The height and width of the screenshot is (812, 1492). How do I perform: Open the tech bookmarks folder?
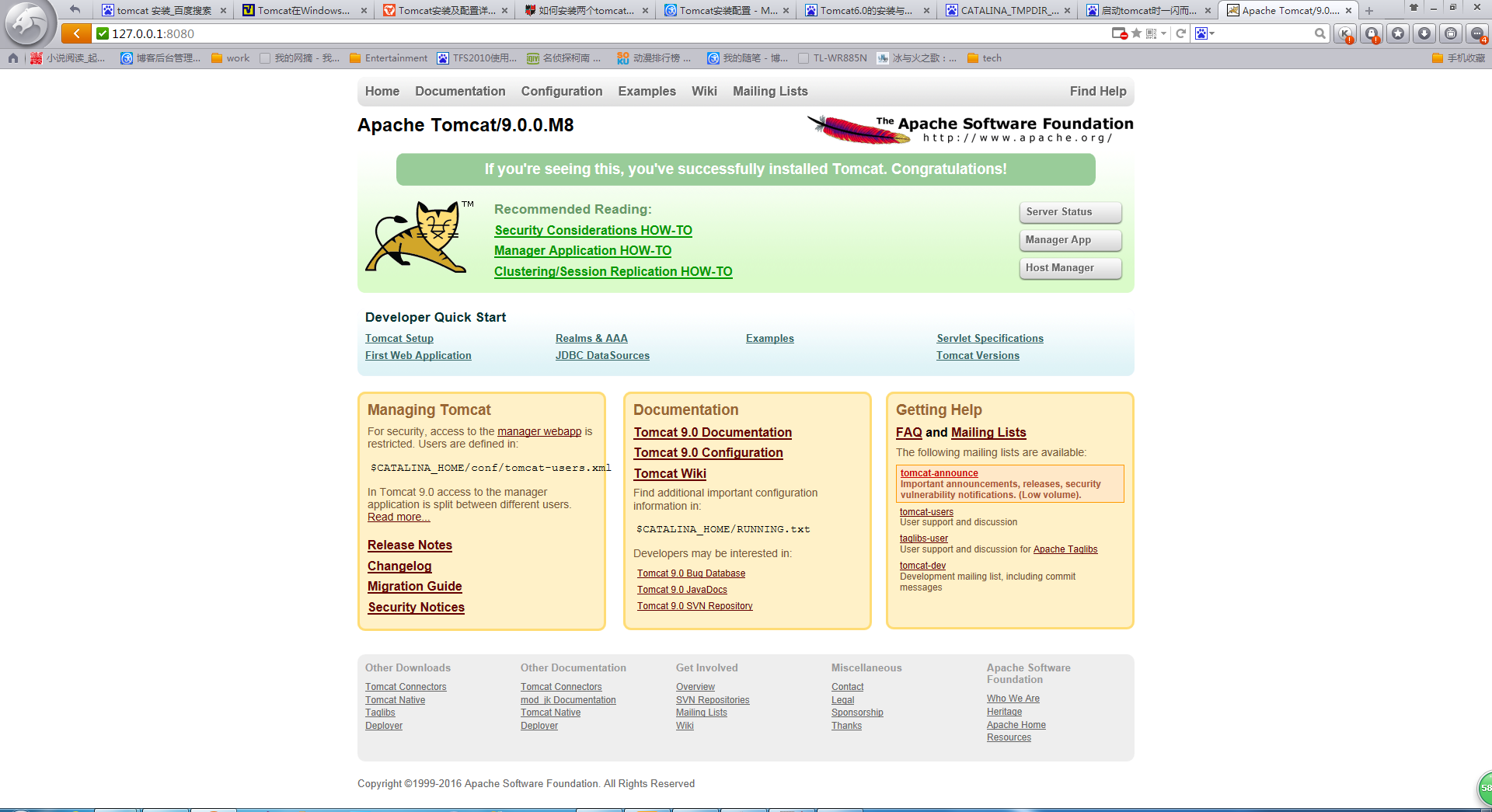[x=985, y=58]
